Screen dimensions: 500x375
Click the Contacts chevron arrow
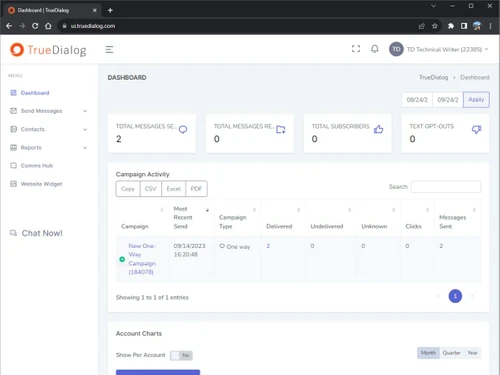85,129
